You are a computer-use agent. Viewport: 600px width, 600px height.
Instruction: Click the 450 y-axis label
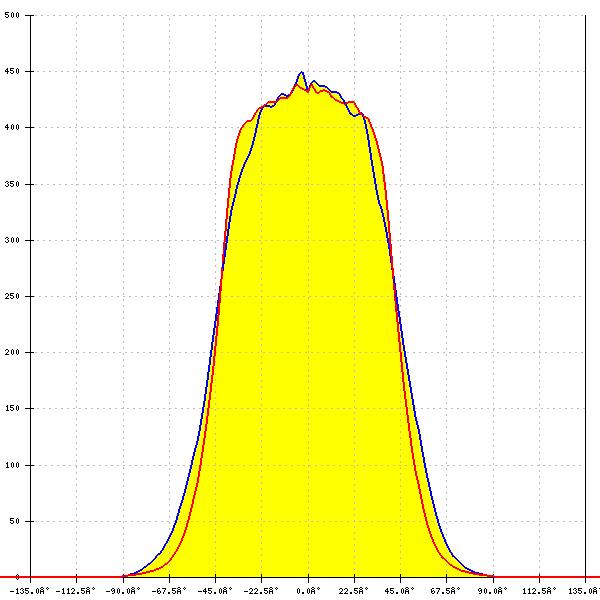coord(12,72)
